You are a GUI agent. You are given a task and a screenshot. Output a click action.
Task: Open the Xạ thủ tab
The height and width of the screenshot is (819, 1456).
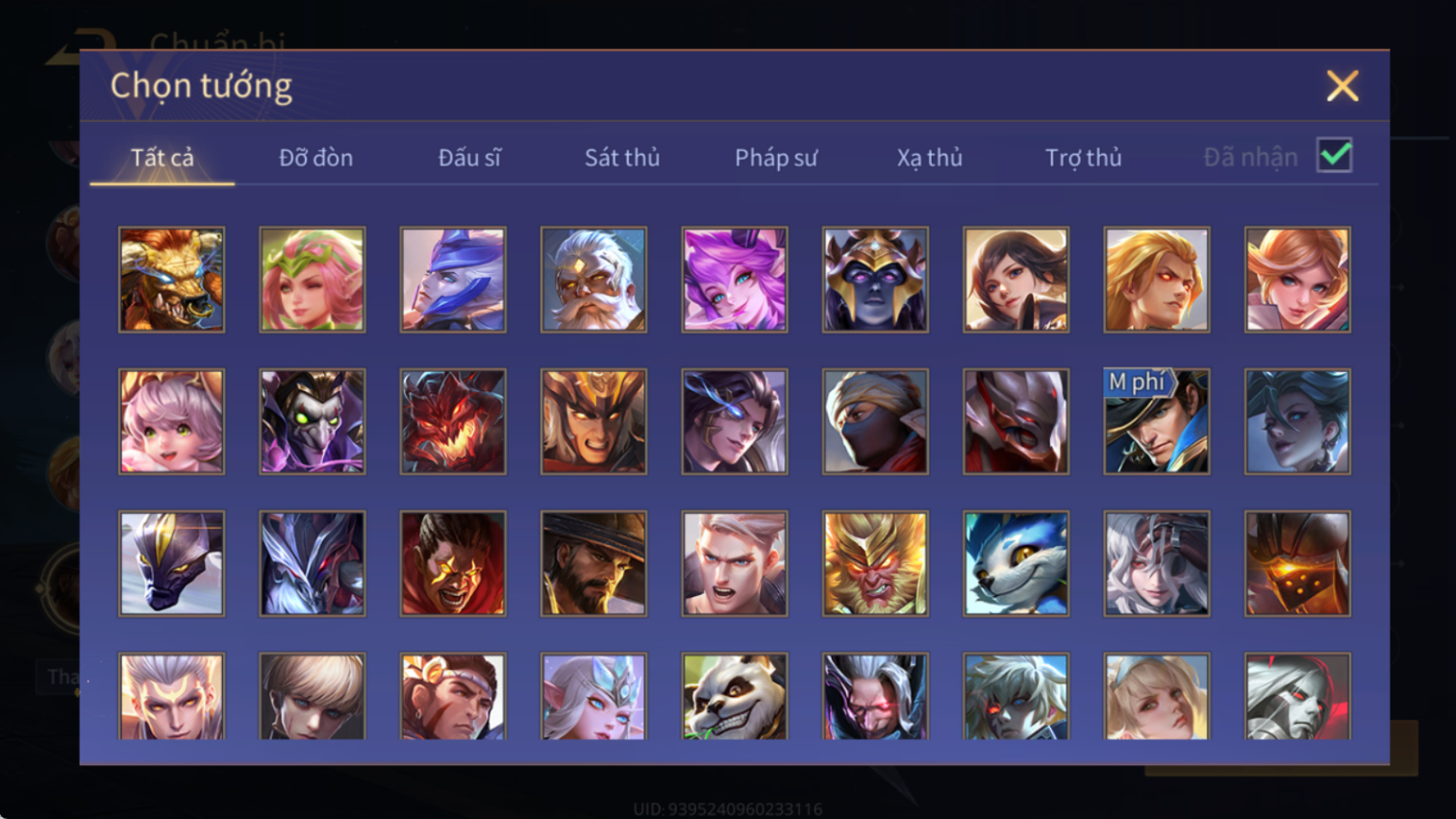coord(929,158)
